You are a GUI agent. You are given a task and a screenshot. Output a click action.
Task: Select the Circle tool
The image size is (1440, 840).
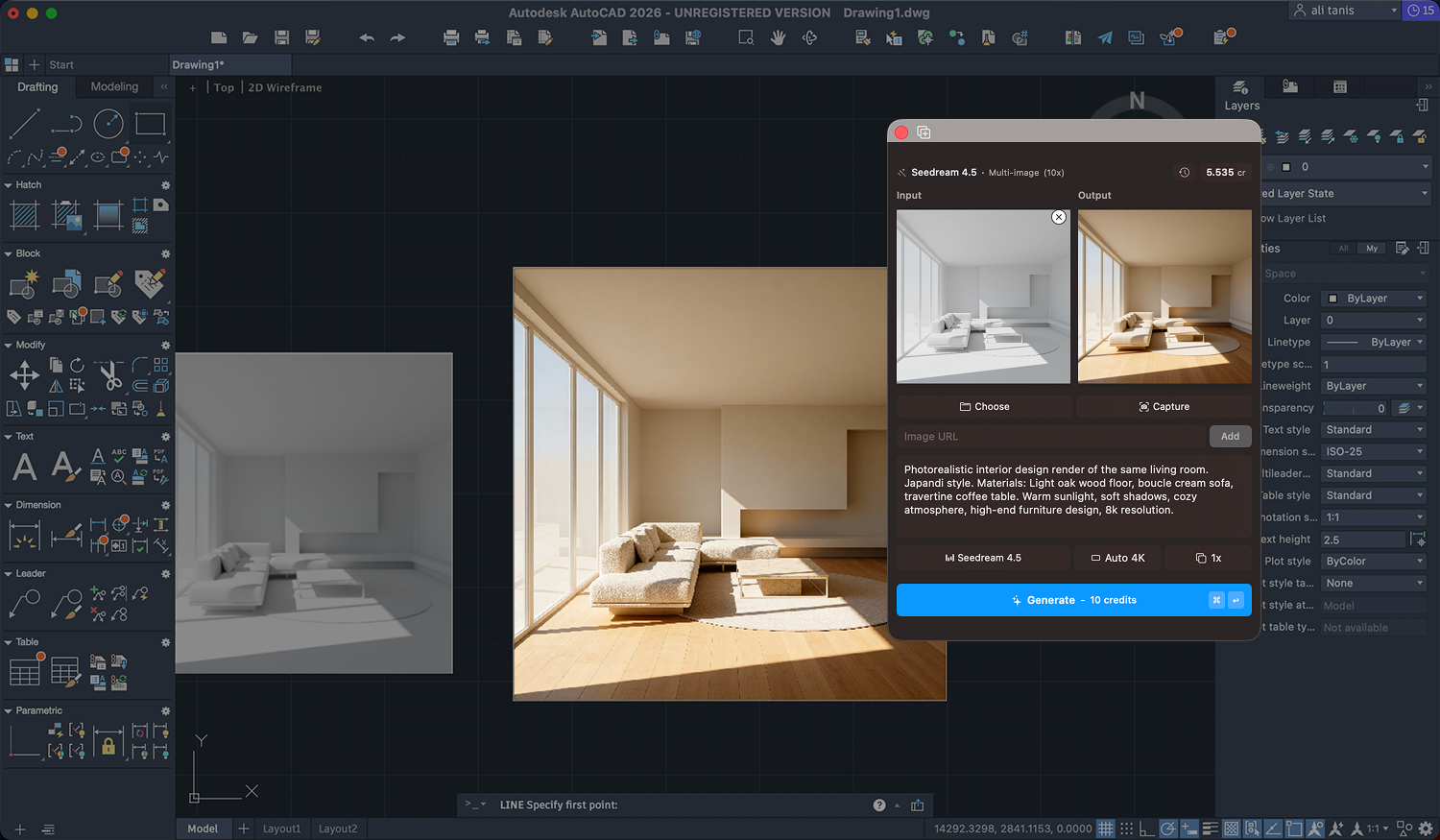click(108, 123)
